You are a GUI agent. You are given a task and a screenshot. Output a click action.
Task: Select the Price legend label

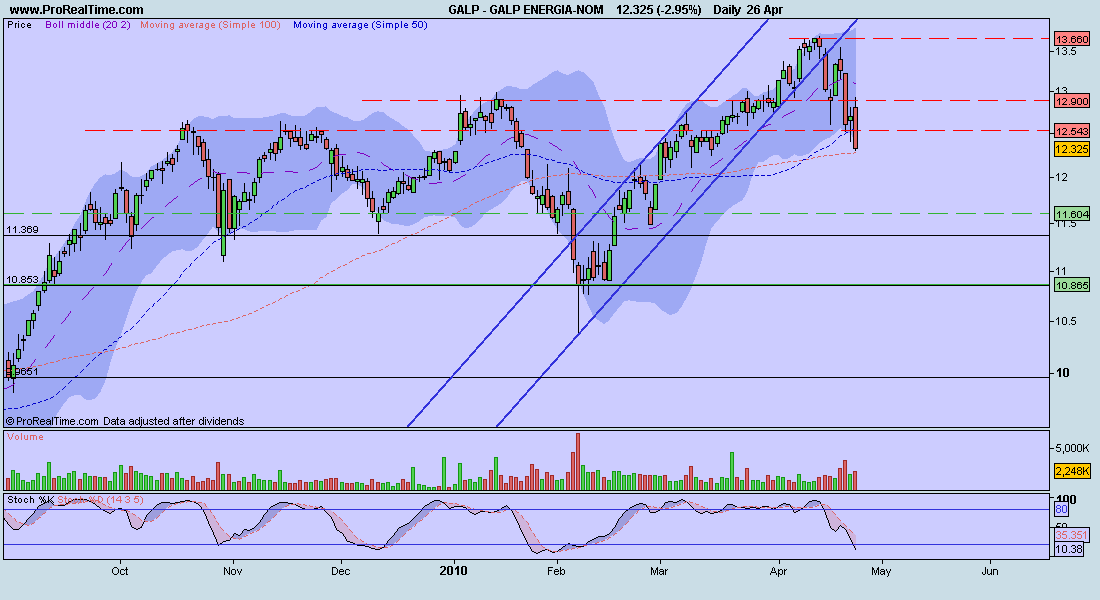20,25
